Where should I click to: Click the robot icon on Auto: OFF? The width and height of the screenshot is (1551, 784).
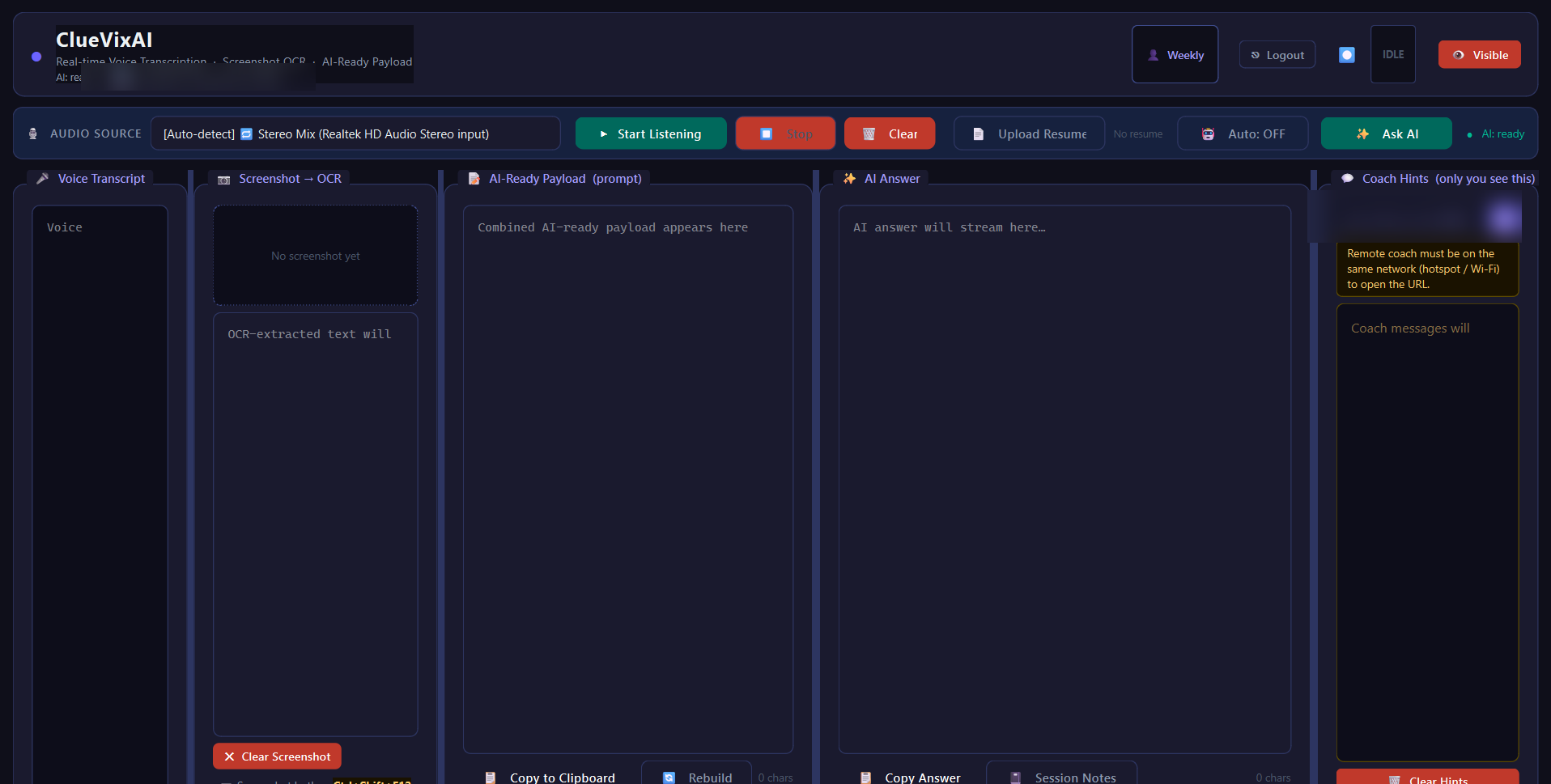coord(1208,134)
